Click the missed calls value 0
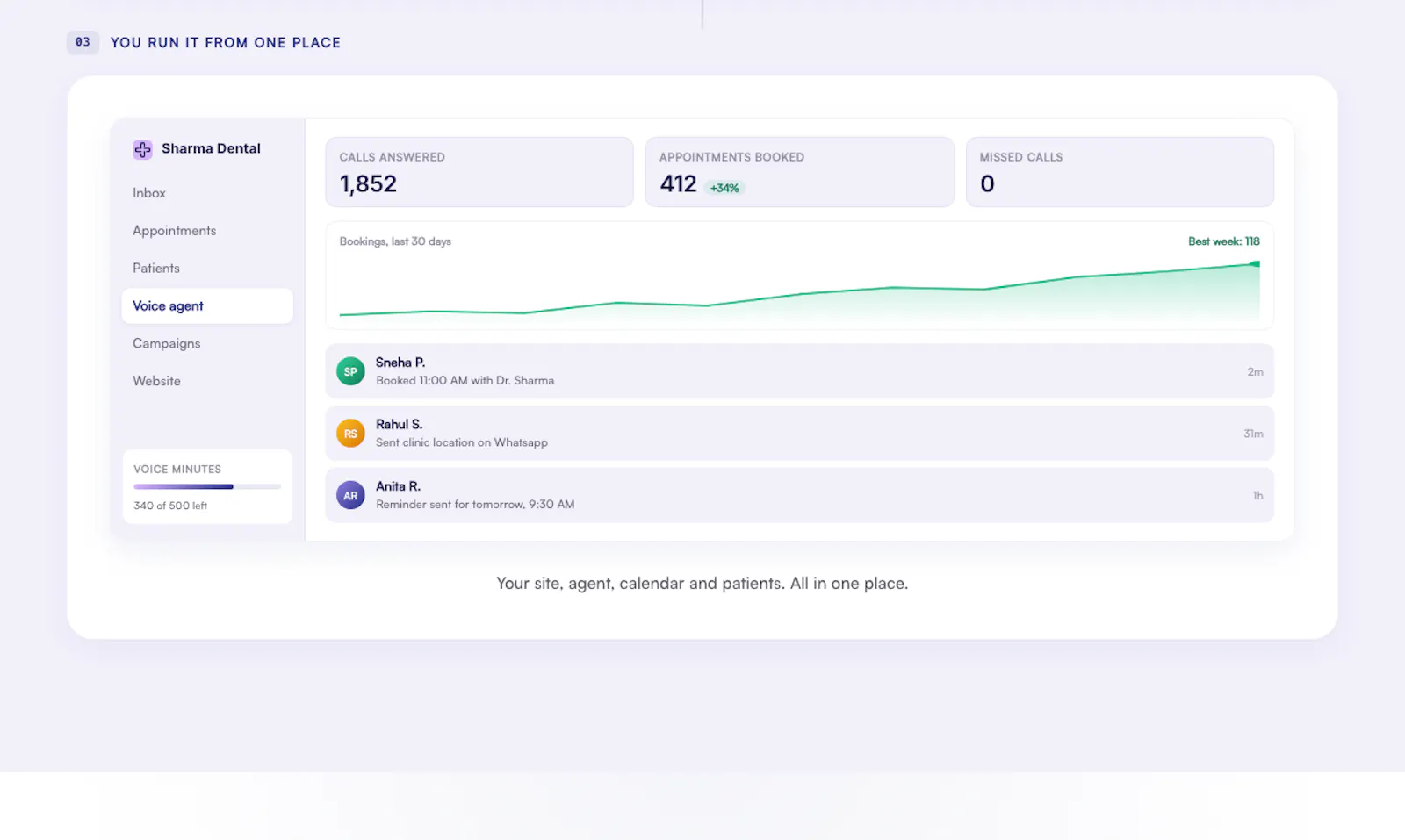The image size is (1405, 840). 987,184
